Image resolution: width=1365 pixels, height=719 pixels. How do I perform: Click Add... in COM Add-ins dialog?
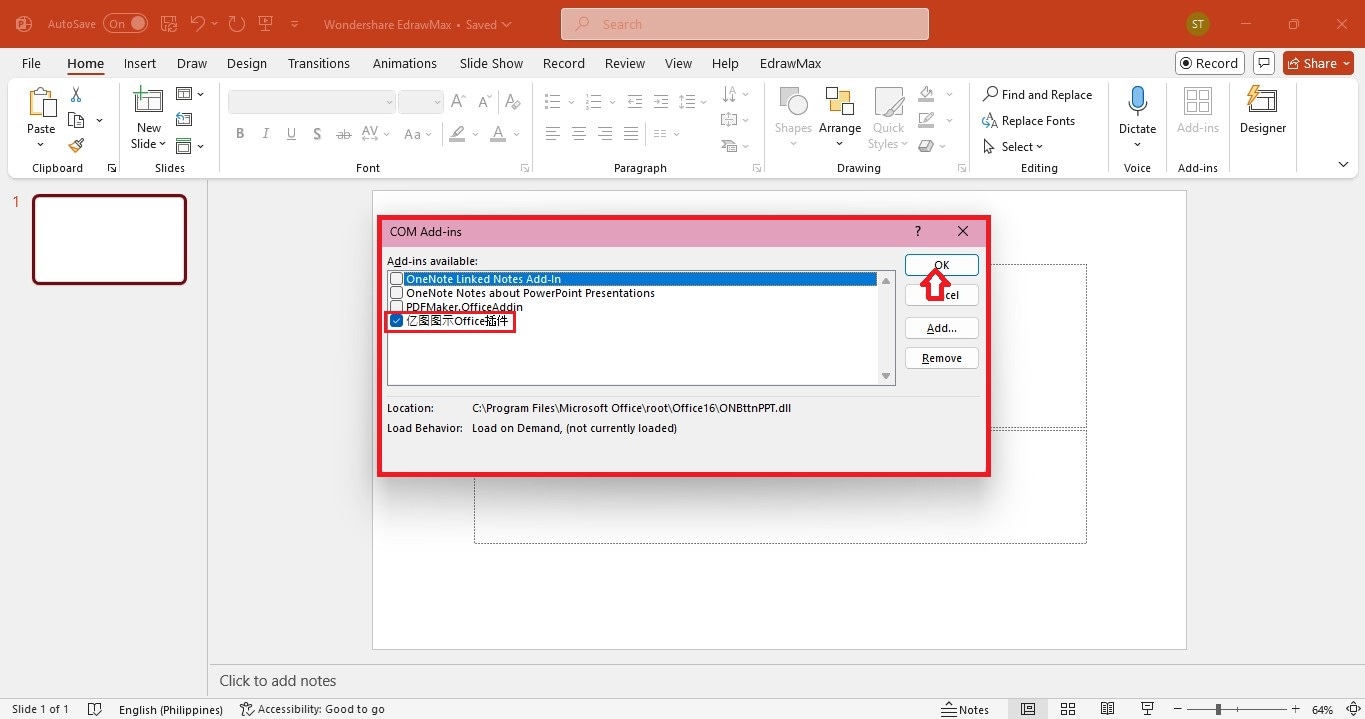942,328
